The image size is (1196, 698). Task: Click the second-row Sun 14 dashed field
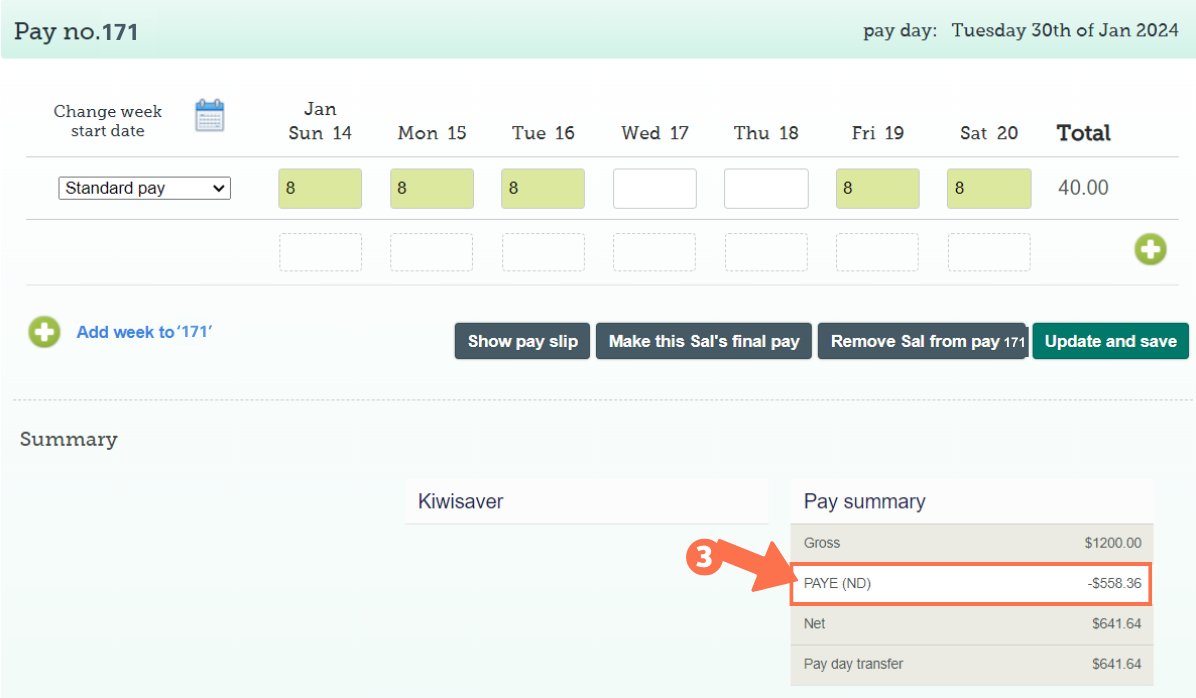coord(320,252)
